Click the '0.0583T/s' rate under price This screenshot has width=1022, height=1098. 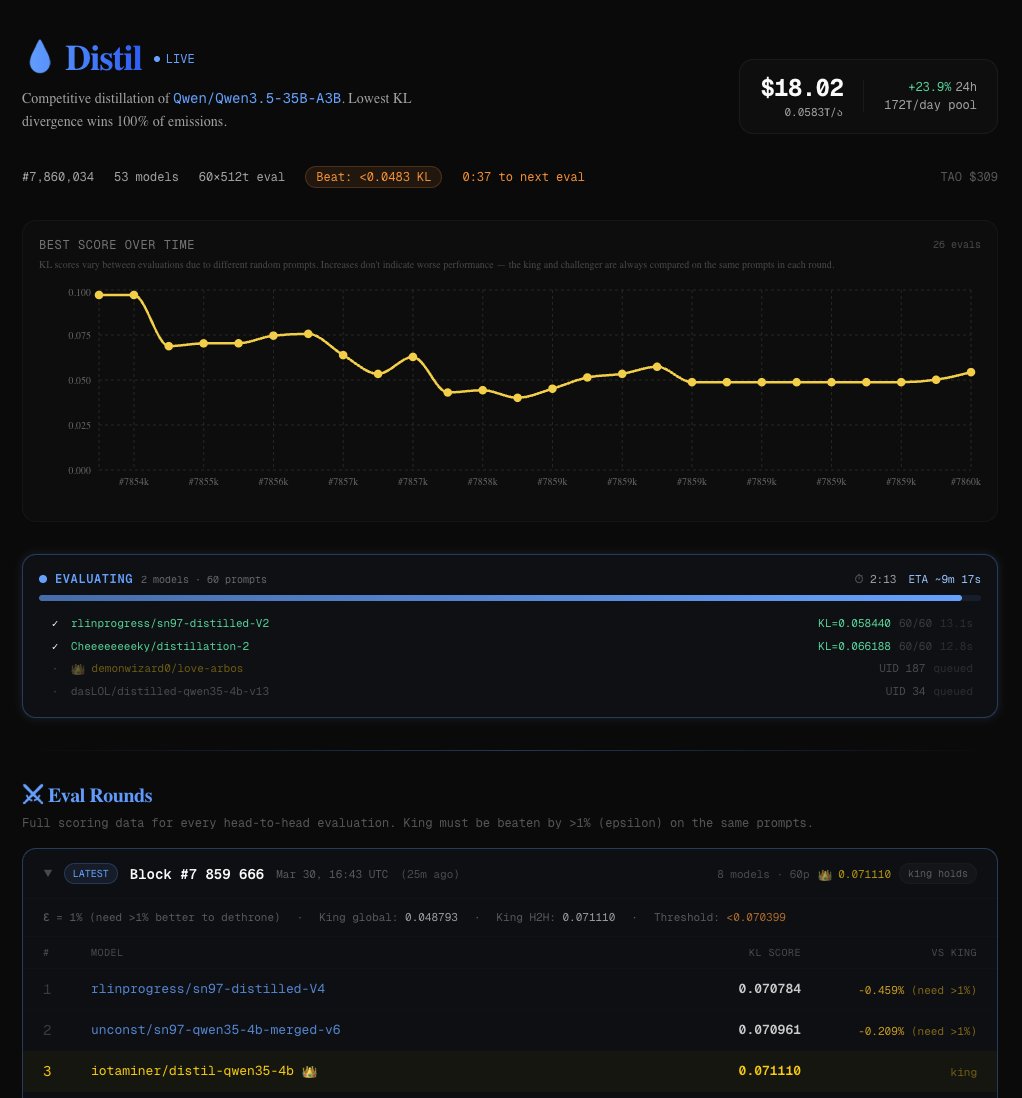click(813, 112)
